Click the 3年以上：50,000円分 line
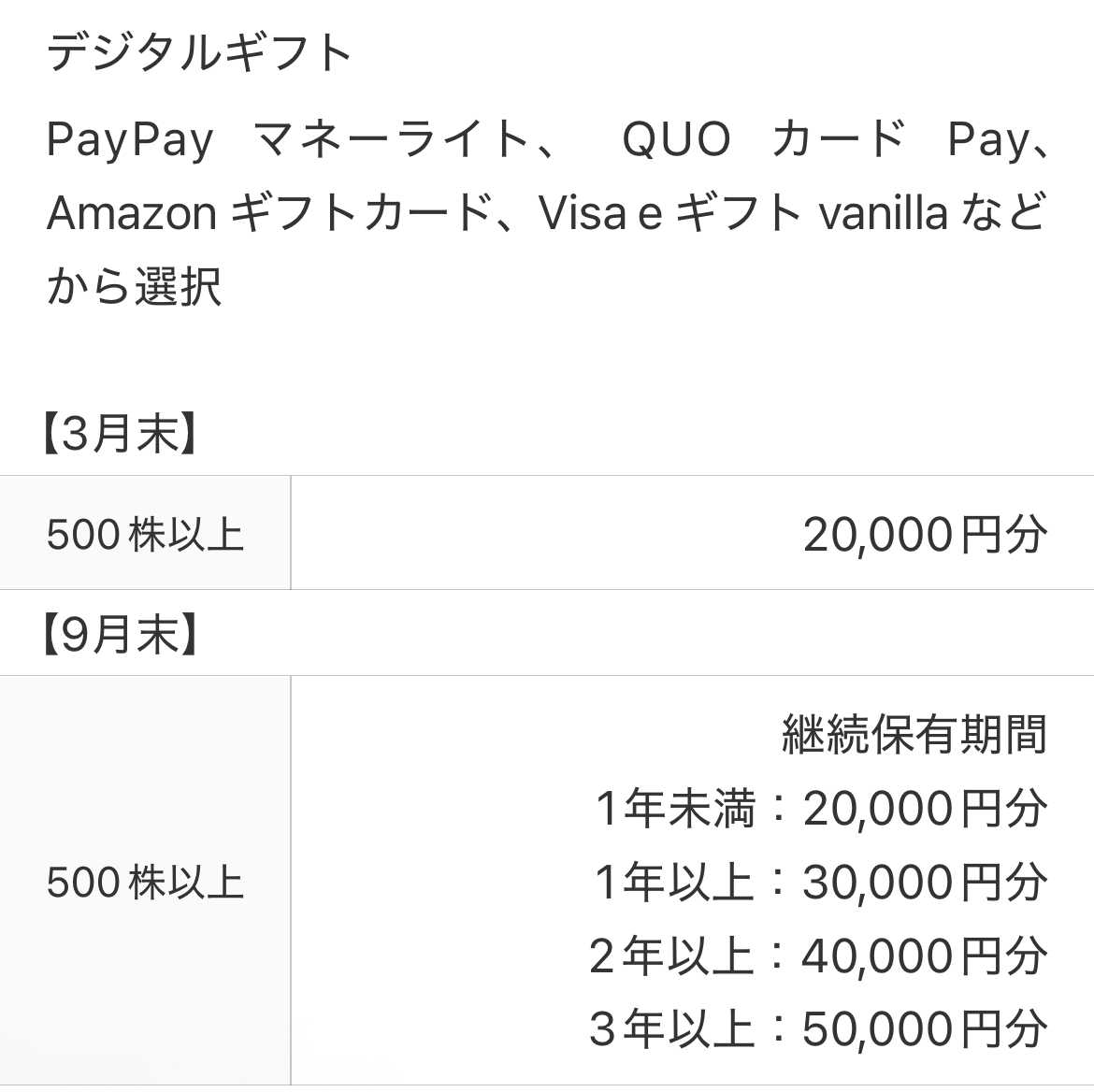Screen dimensions: 1094x1092 coord(819,1028)
